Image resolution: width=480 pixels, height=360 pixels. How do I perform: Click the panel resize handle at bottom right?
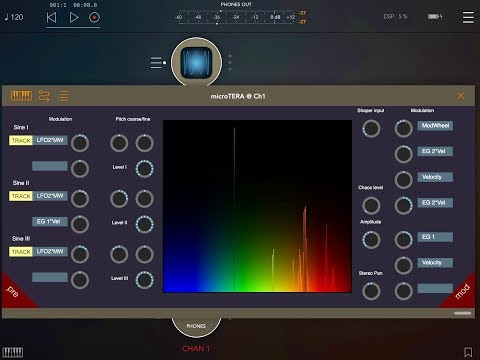(462, 313)
